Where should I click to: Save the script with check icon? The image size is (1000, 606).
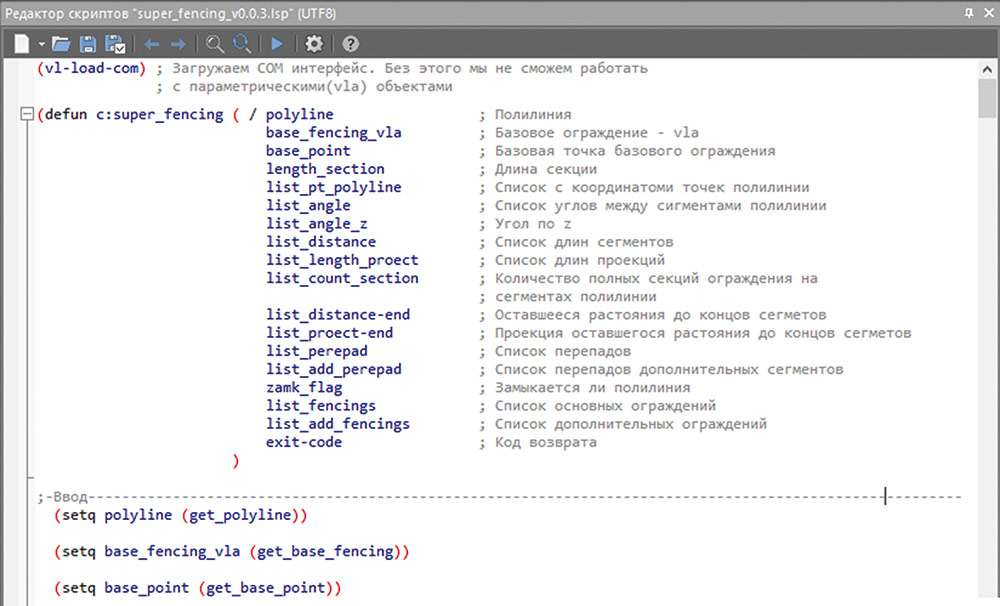tap(115, 43)
